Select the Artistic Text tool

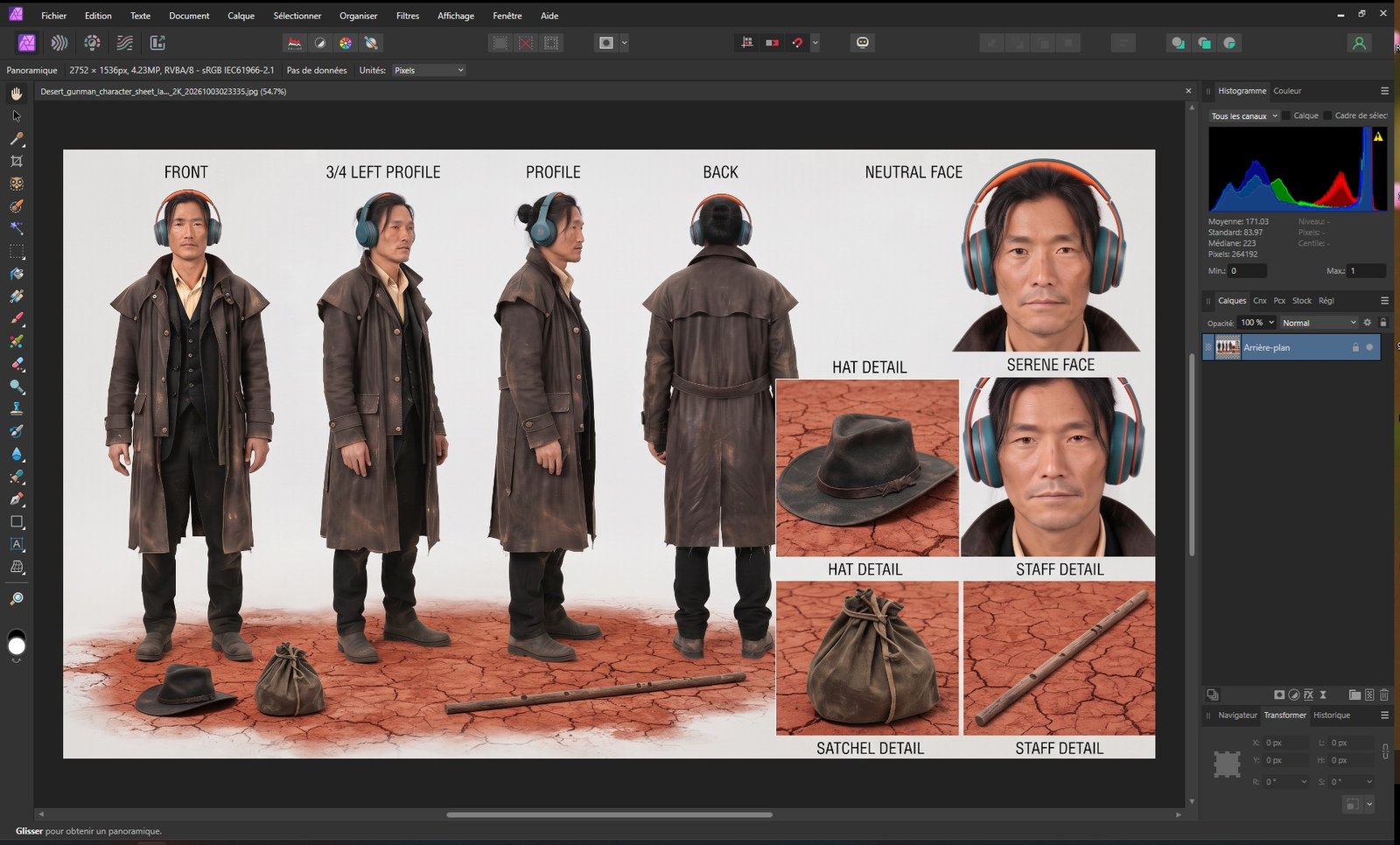17,544
